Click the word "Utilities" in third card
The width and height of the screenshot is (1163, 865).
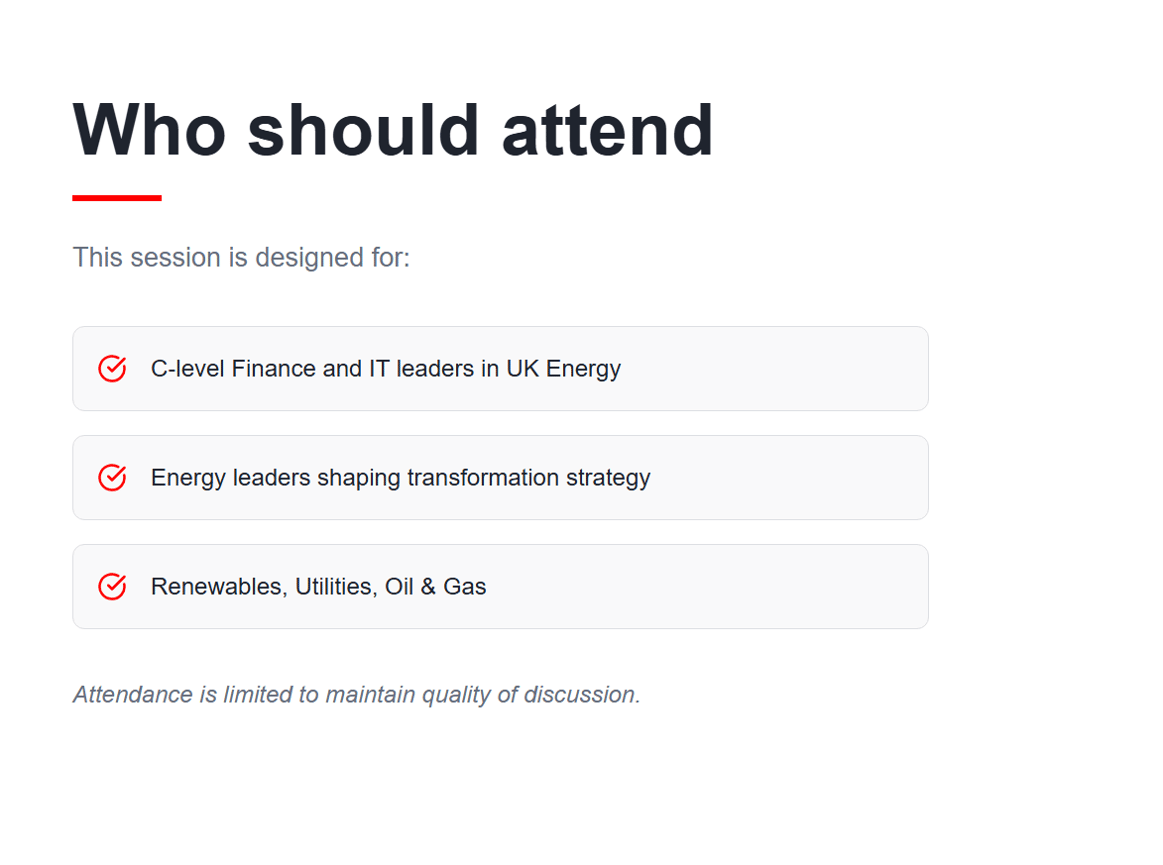point(336,587)
